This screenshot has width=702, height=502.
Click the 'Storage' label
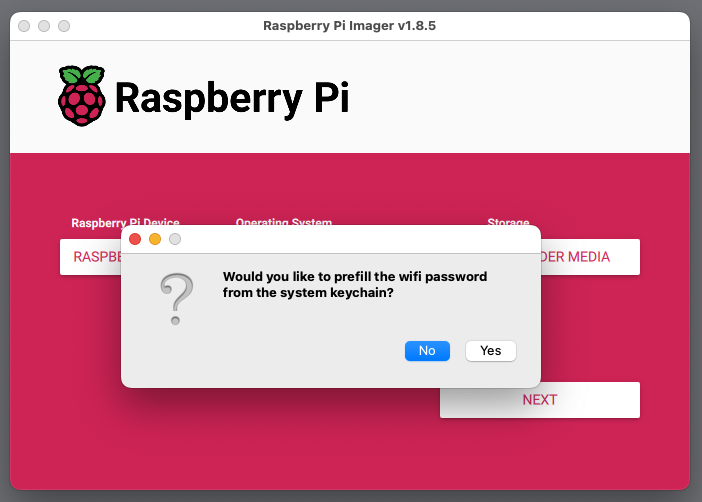[508, 222]
